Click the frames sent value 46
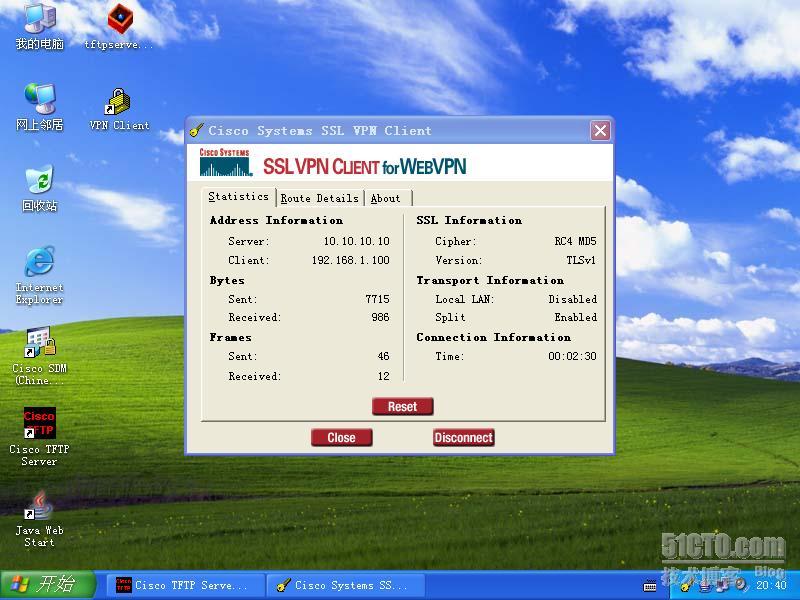 384,356
